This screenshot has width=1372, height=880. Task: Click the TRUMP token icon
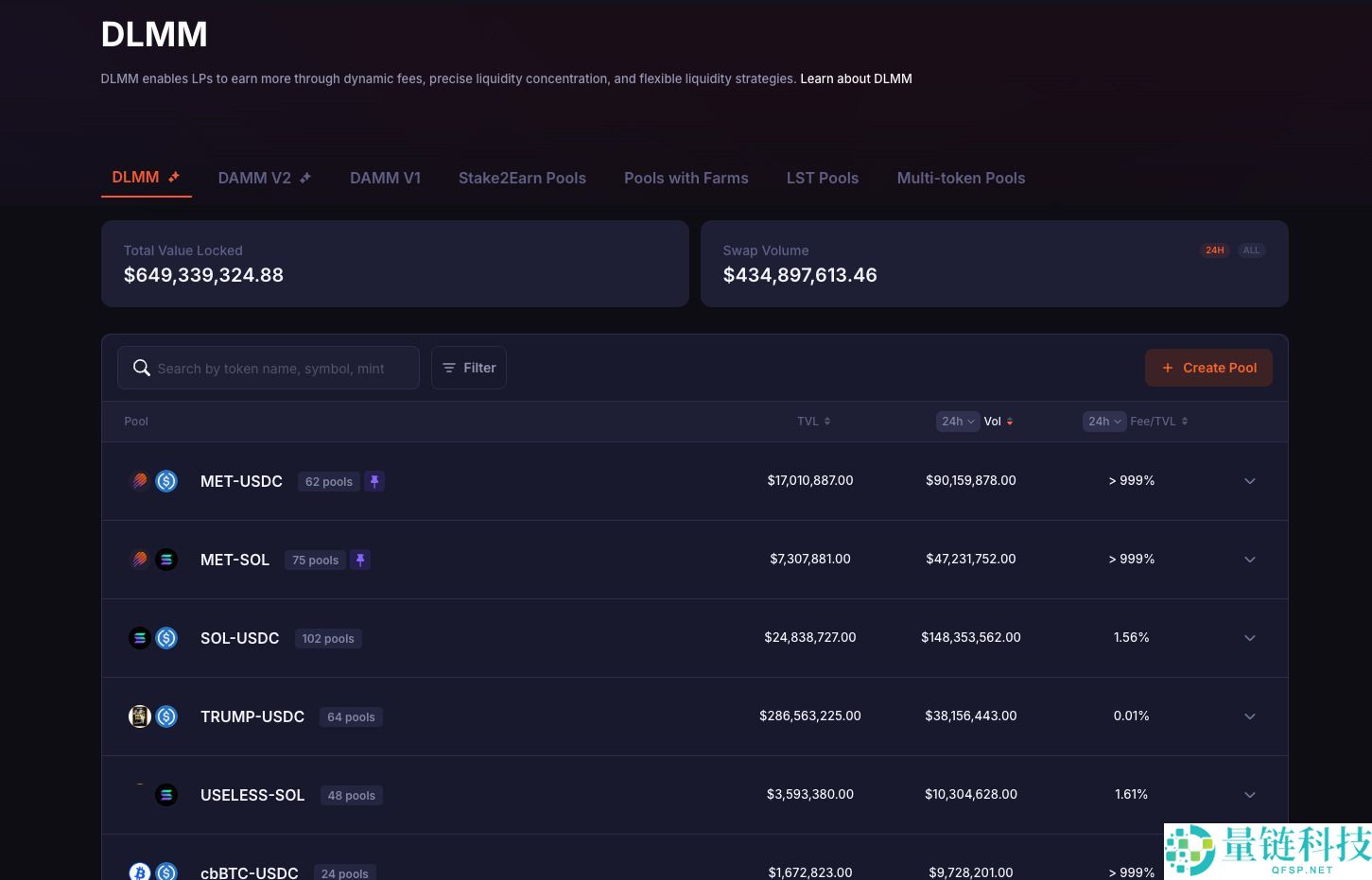coord(140,716)
